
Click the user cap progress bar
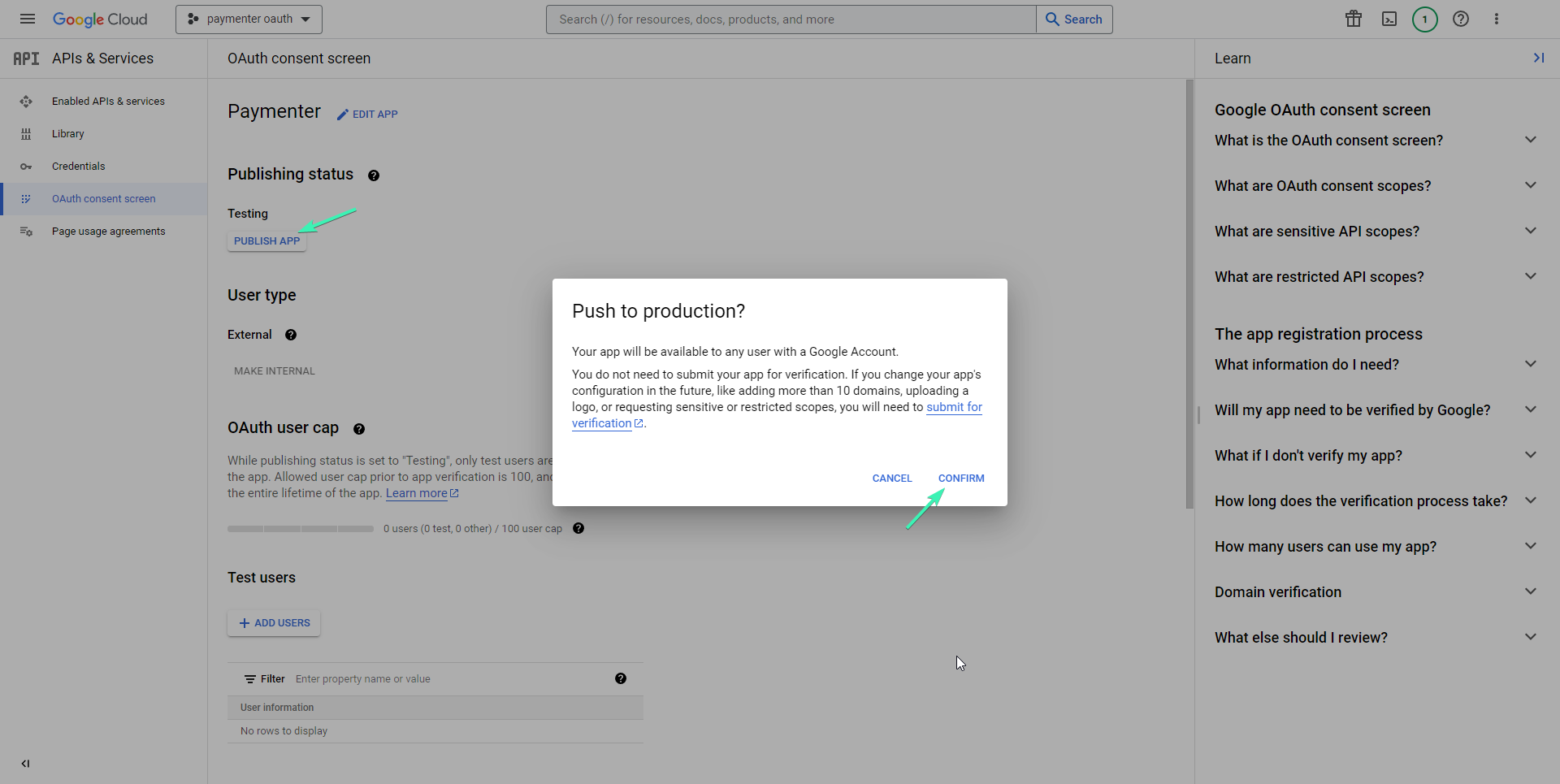[300, 528]
